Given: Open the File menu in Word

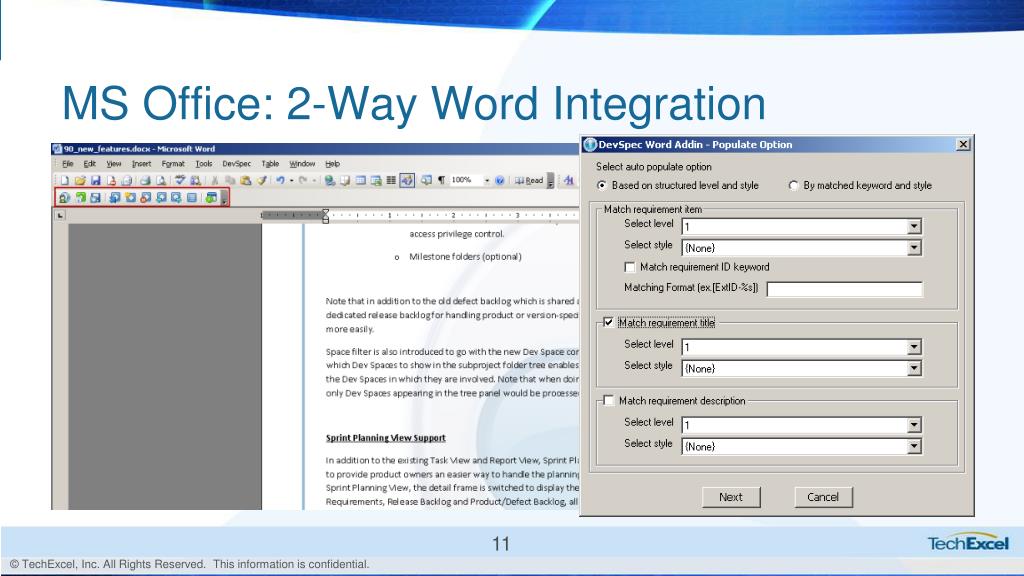Looking at the screenshot, I should pyautogui.click(x=68, y=164).
